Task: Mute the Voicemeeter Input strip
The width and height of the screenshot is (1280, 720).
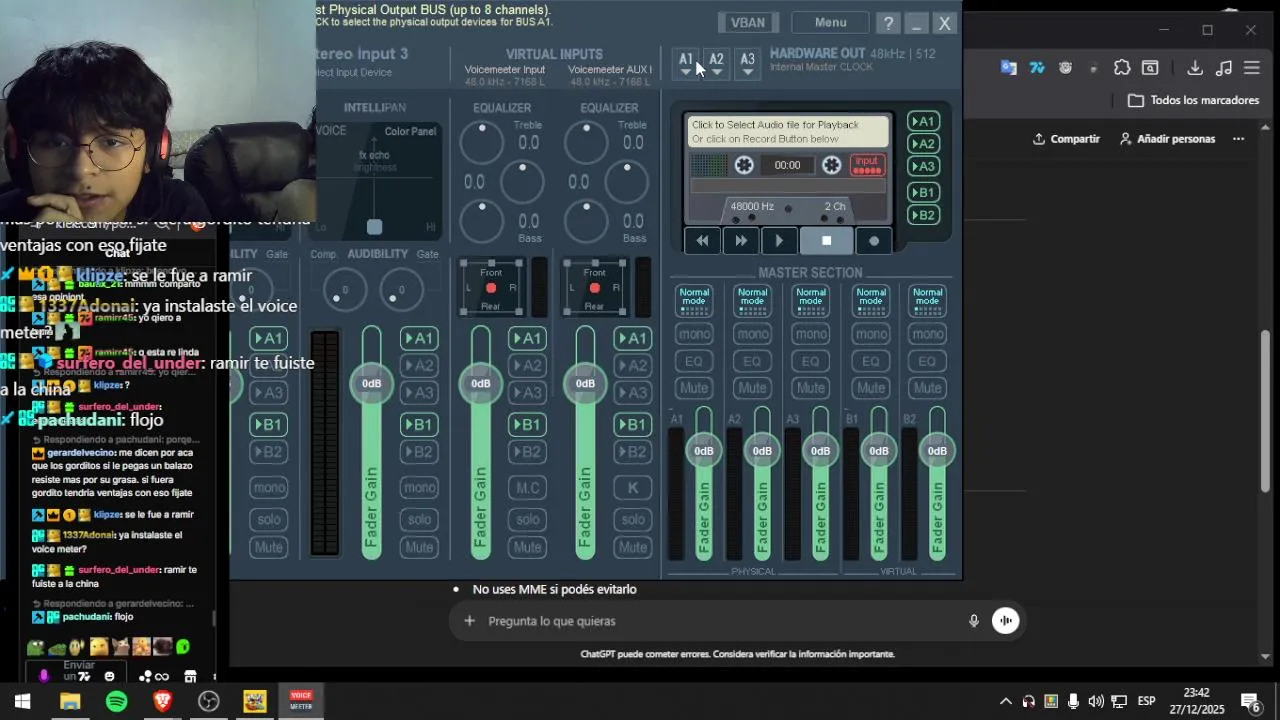Action: (x=527, y=547)
